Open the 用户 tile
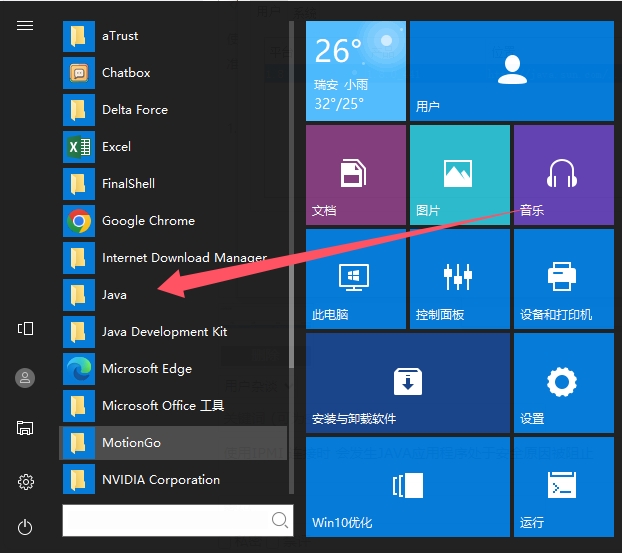The image size is (622, 553). tap(512, 71)
